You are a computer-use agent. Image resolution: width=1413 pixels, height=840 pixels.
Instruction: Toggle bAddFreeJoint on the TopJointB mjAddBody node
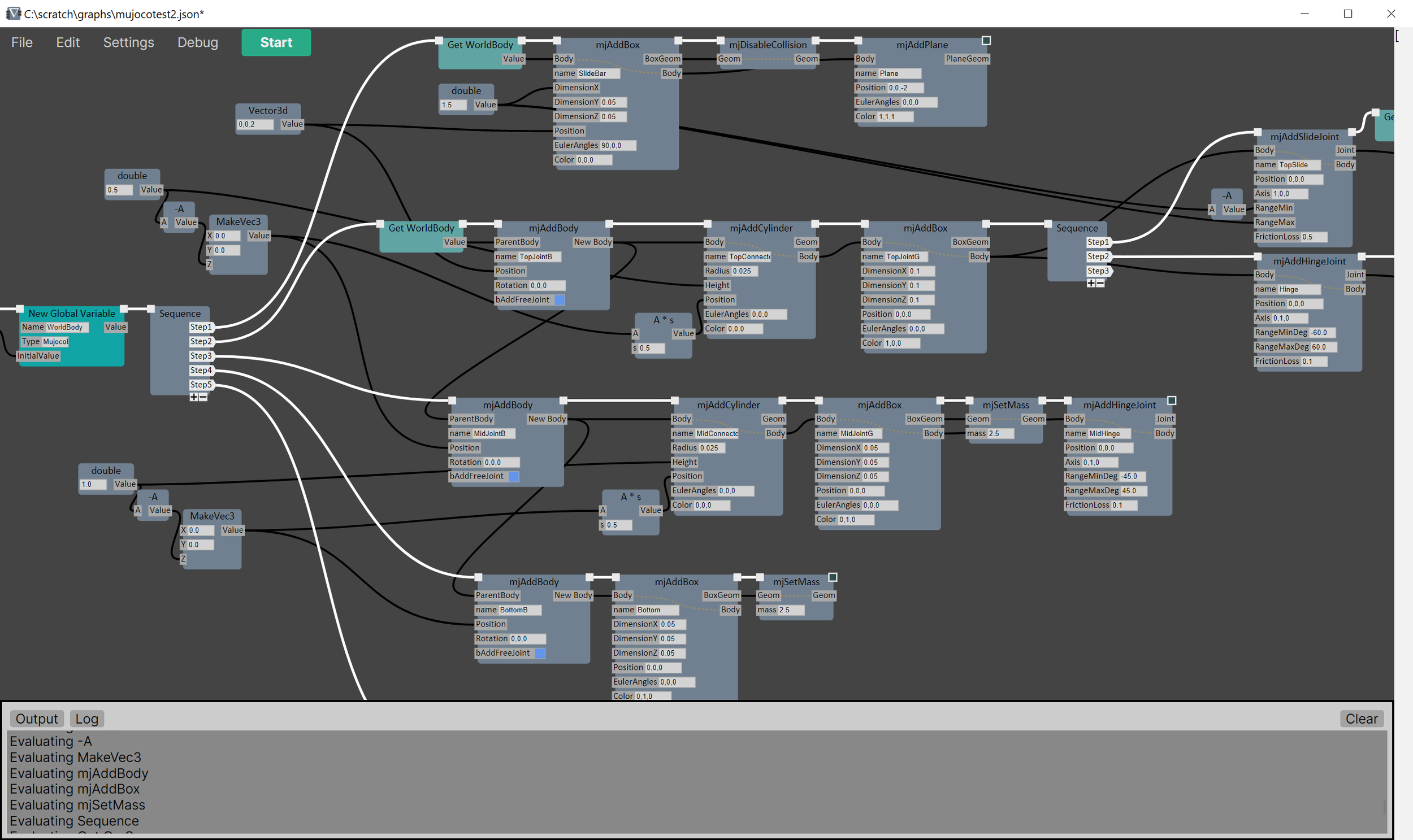pyautogui.click(x=560, y=300)
